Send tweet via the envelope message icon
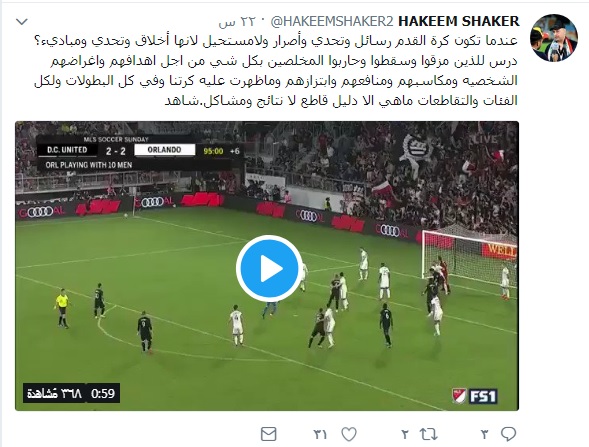This screenshot has height=447, width=589. [x=269, y=434]
